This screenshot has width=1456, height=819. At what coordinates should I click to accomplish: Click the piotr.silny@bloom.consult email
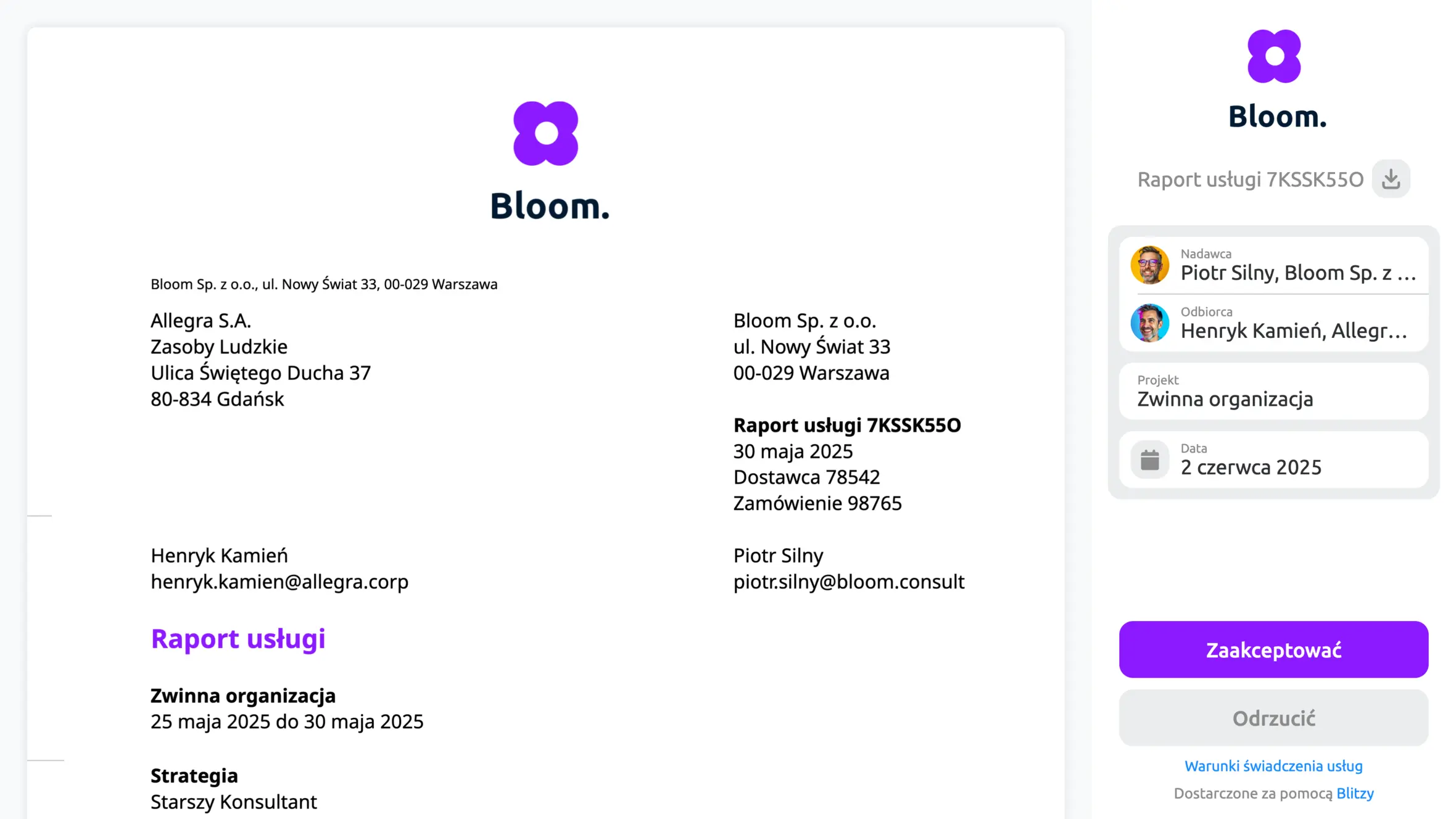point(849,582)
